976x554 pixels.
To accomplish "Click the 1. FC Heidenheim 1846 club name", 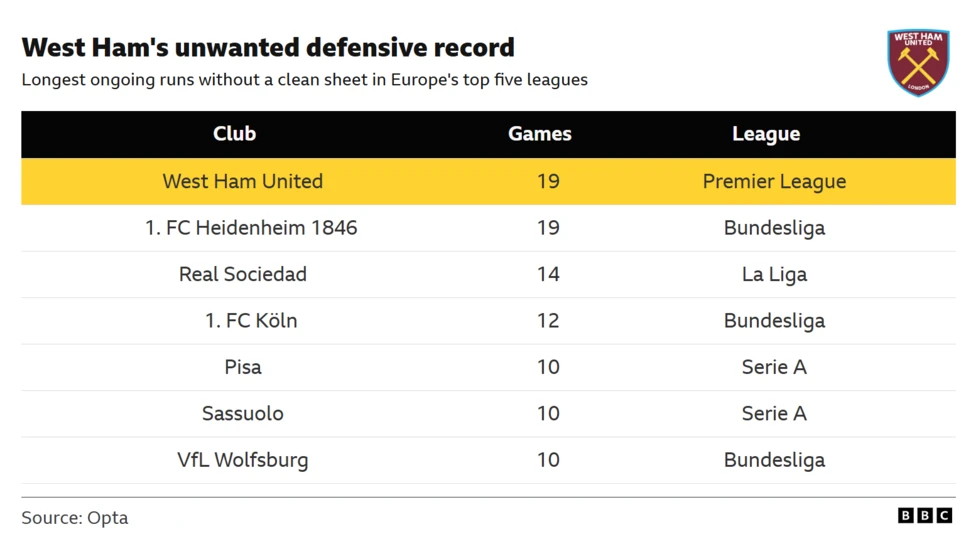I will (251, 228).
